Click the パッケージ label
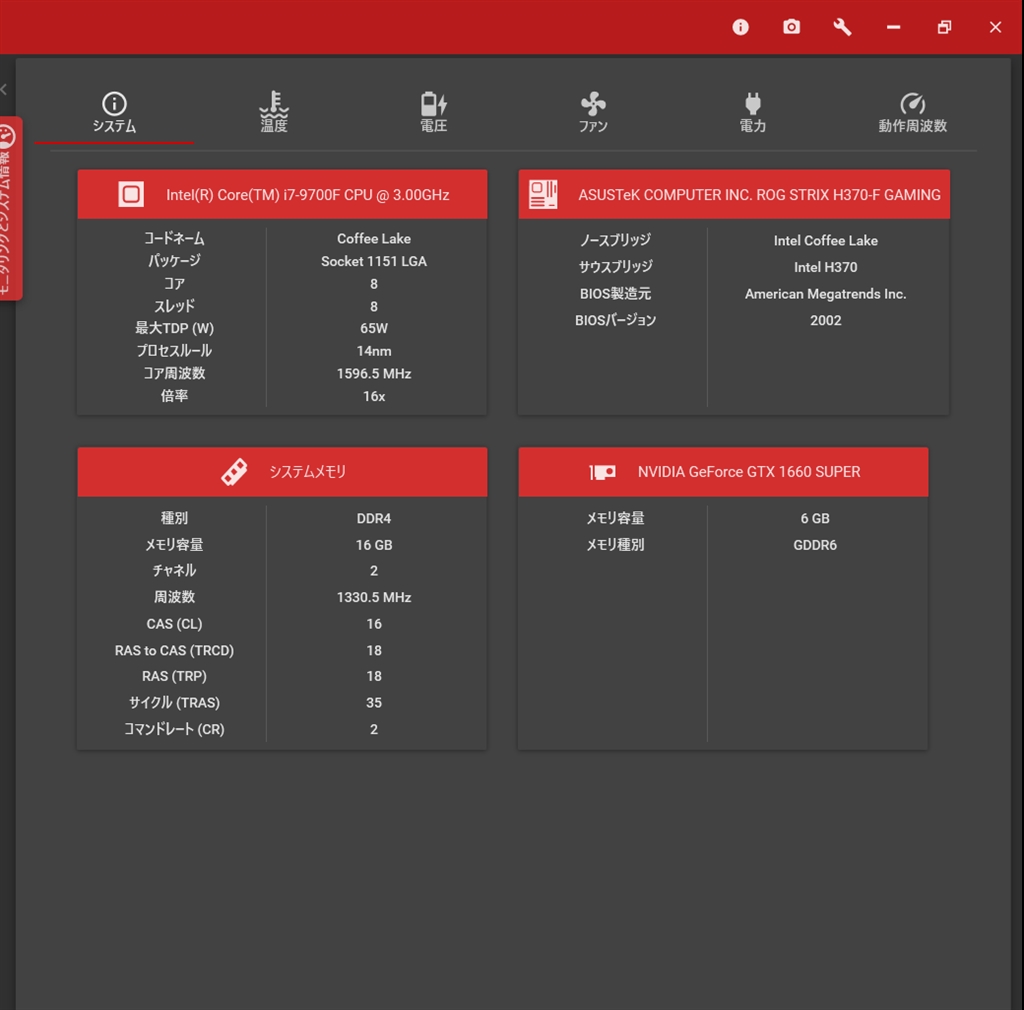This screenshot has height=1010, width=1024. (174, 260)
